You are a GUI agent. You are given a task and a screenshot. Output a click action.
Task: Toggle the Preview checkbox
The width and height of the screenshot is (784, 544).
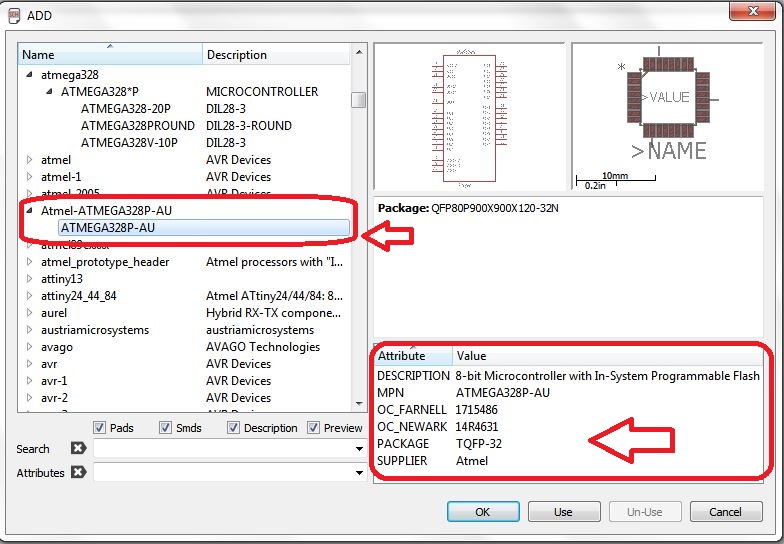tap(313, 428)
